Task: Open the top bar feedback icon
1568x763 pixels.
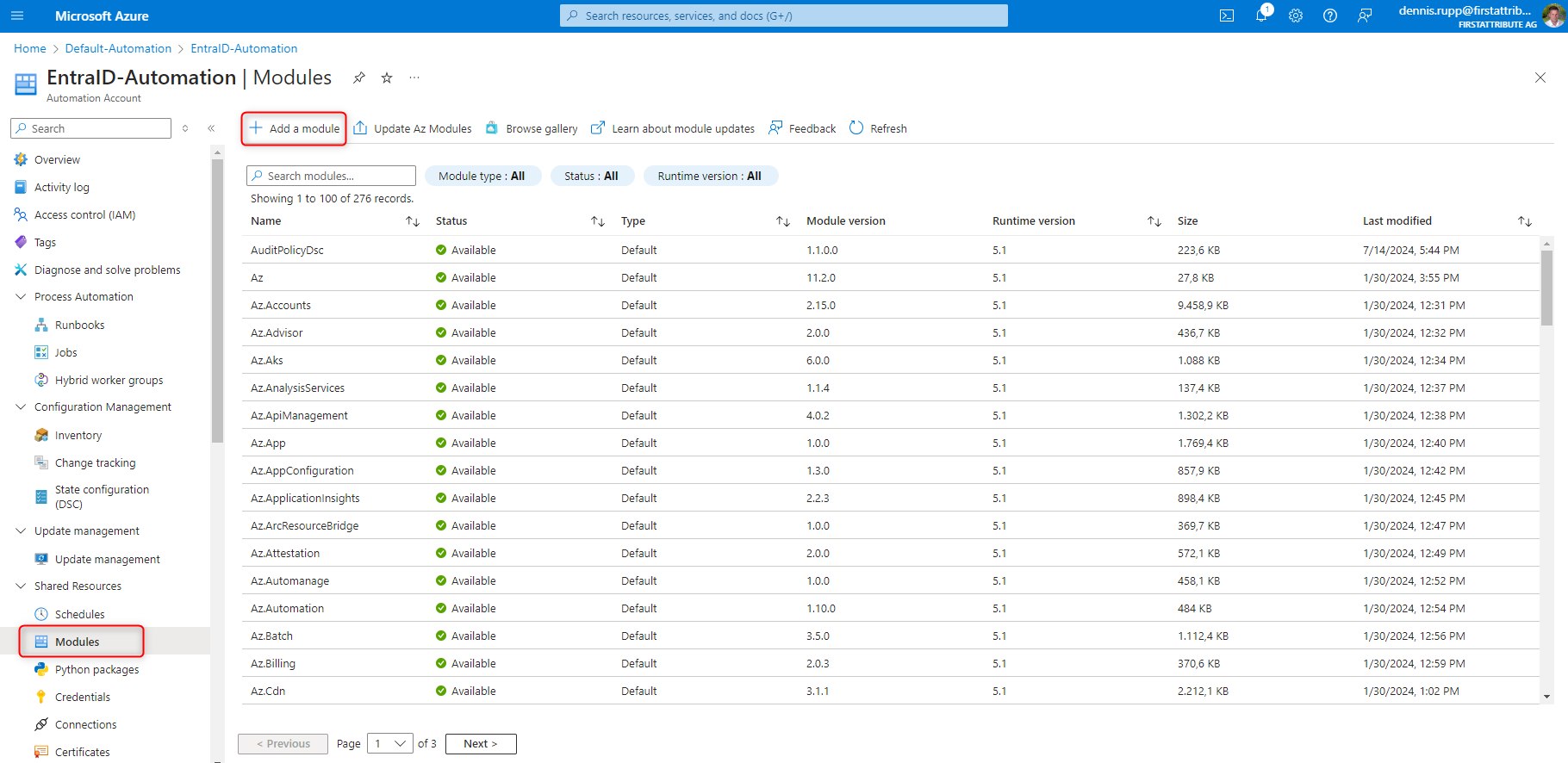Action: coord(1365,16)
